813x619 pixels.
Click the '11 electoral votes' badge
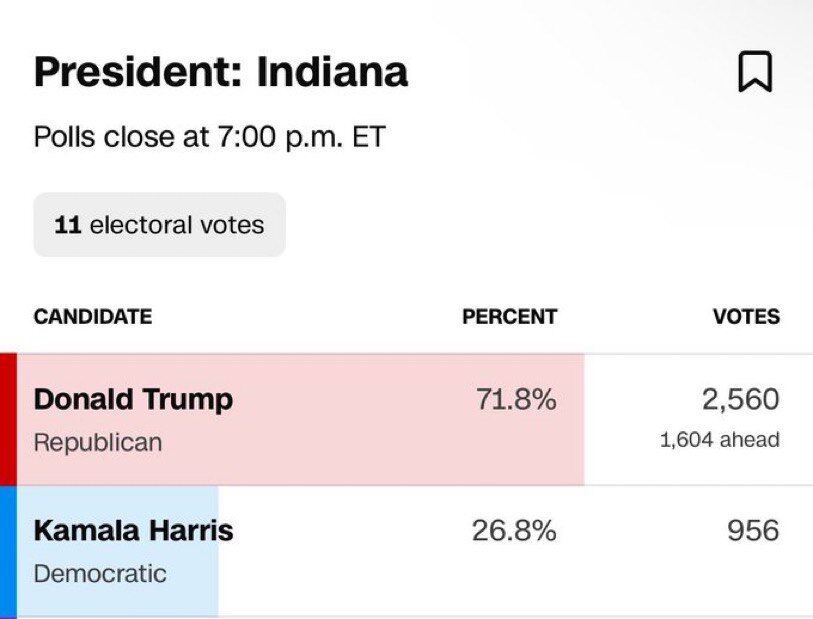[x=160, y=225]
